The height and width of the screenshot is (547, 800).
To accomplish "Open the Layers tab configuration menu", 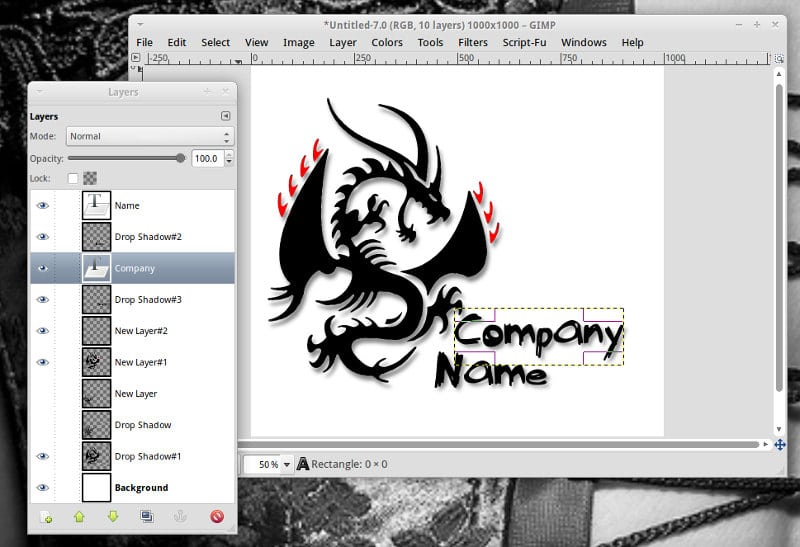I will click(x=226, y=116).
